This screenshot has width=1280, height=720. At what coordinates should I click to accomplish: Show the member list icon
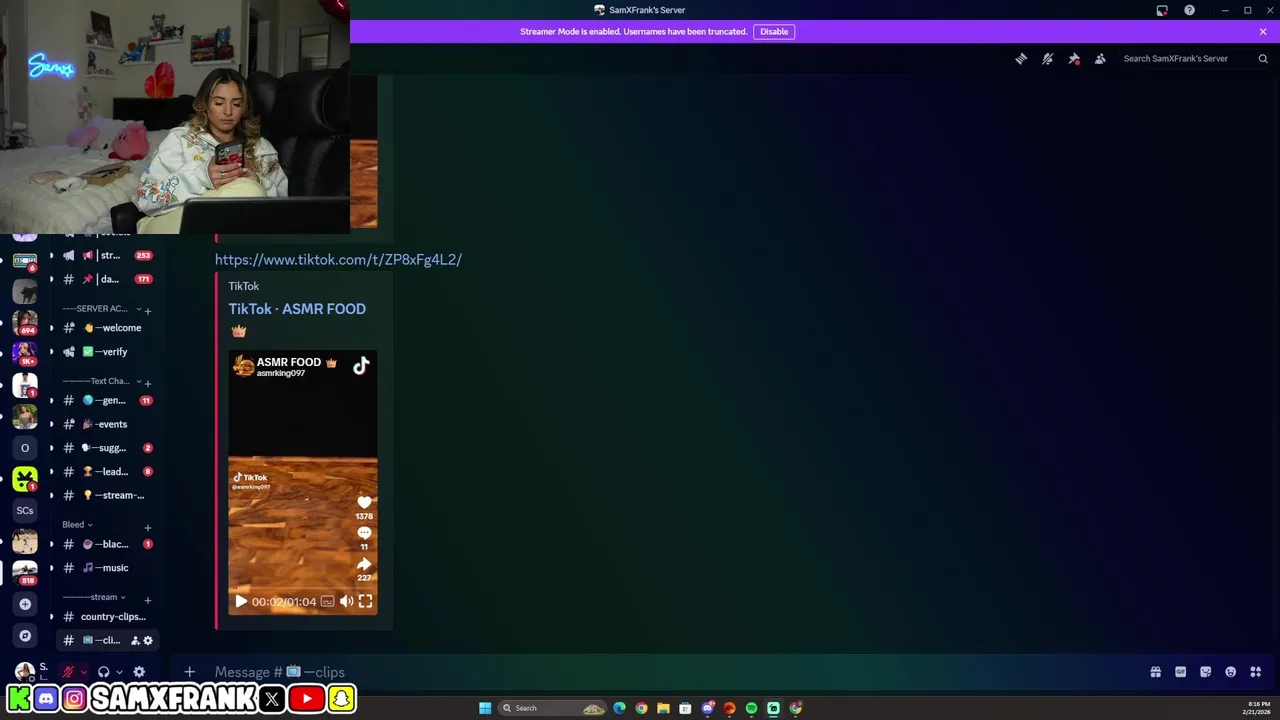click(x=1100, y=59)
